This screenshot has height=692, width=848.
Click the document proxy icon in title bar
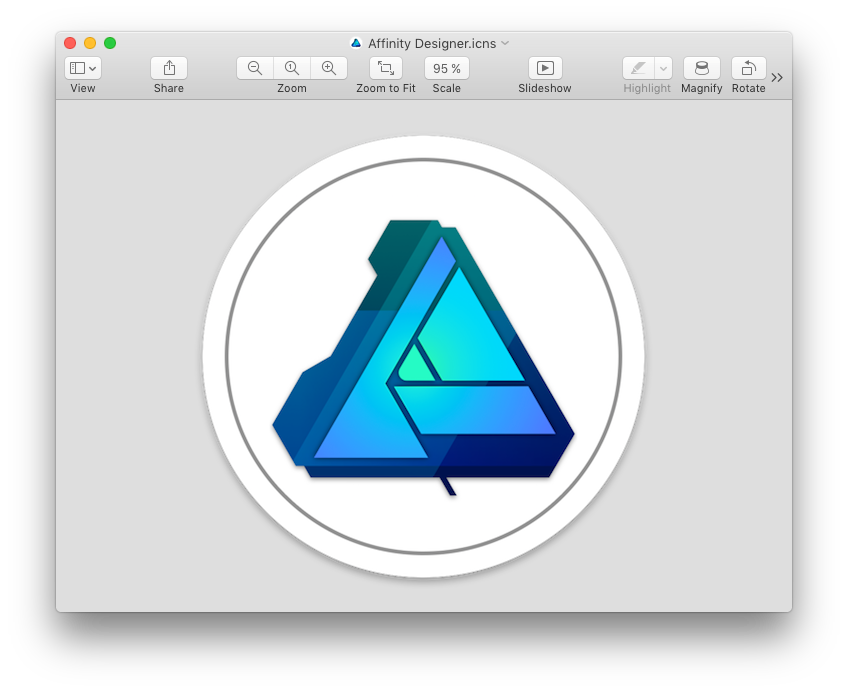point(356,43)
